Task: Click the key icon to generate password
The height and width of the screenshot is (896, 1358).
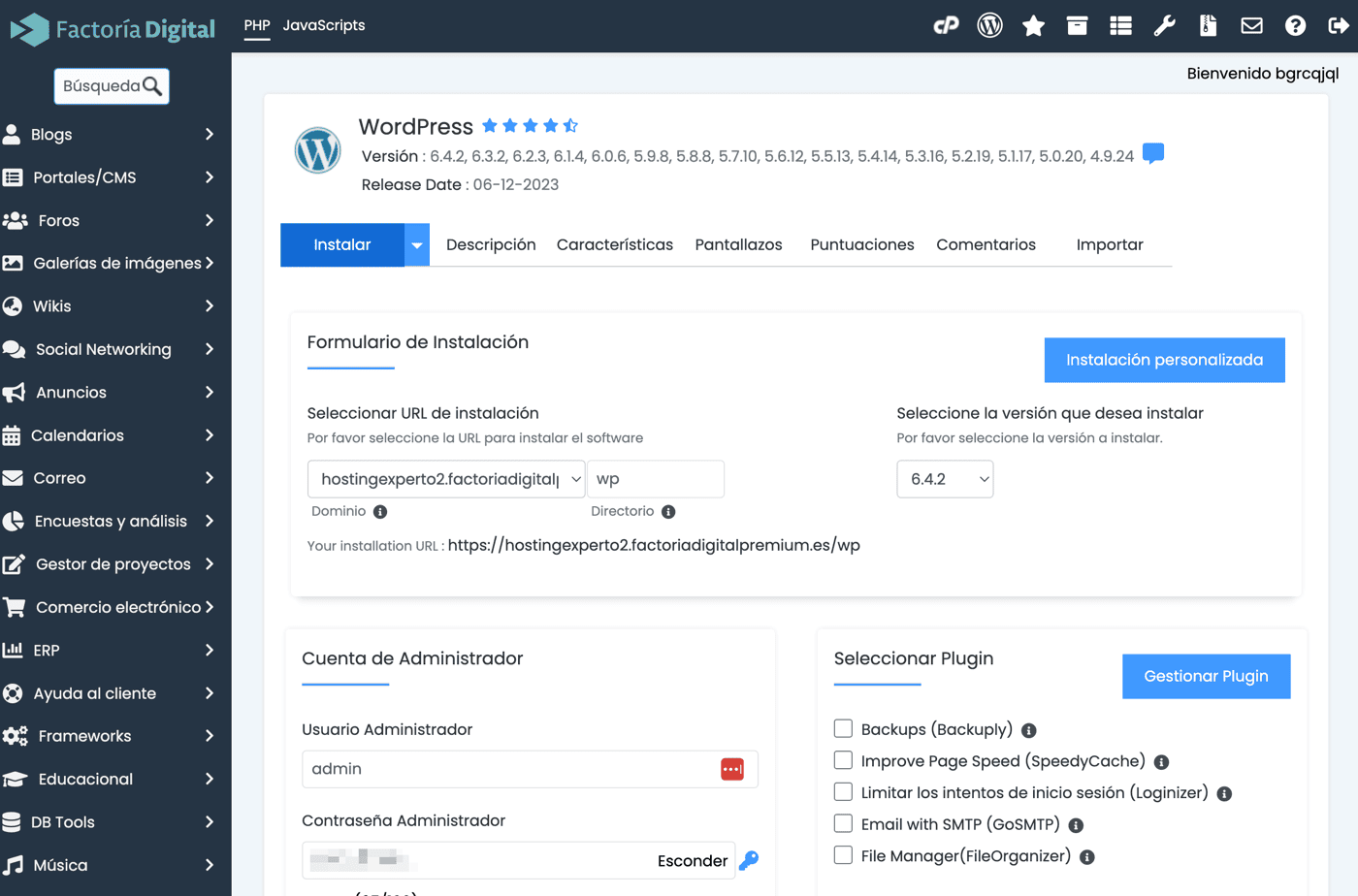Action: (x=749, y=860)
